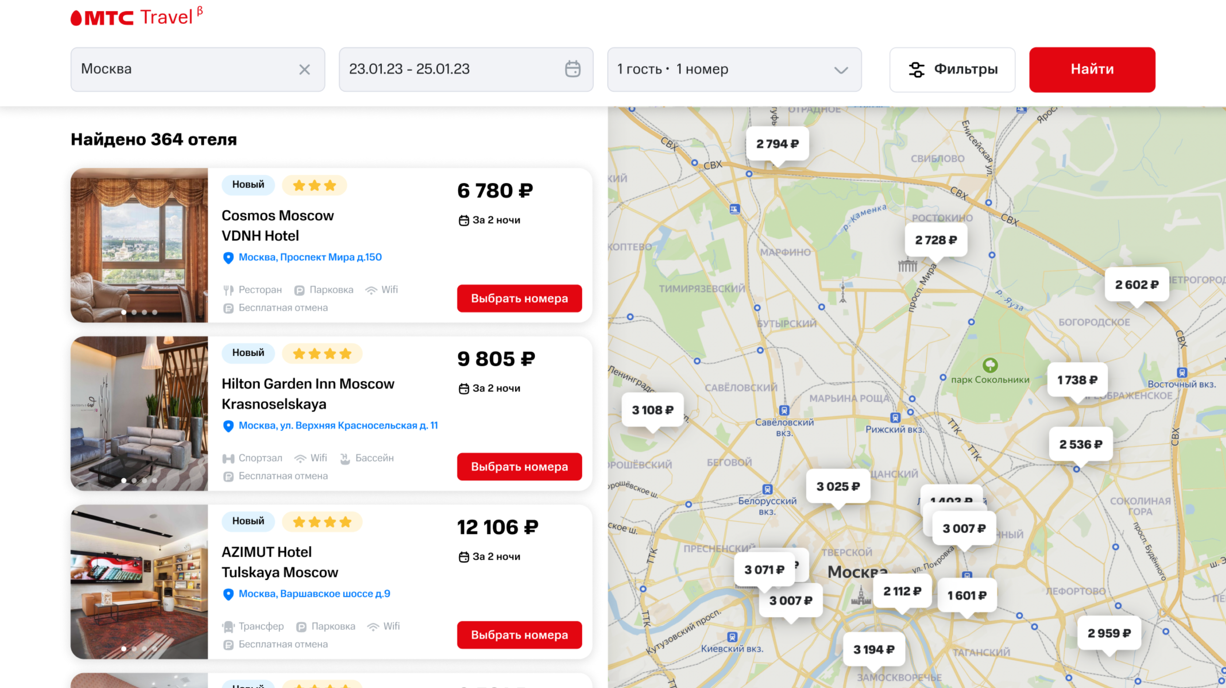Screen dimensions: 1226x688
Task: Select the 2 959 ₽ map price marker
Action: click(x=1109, y=633)
